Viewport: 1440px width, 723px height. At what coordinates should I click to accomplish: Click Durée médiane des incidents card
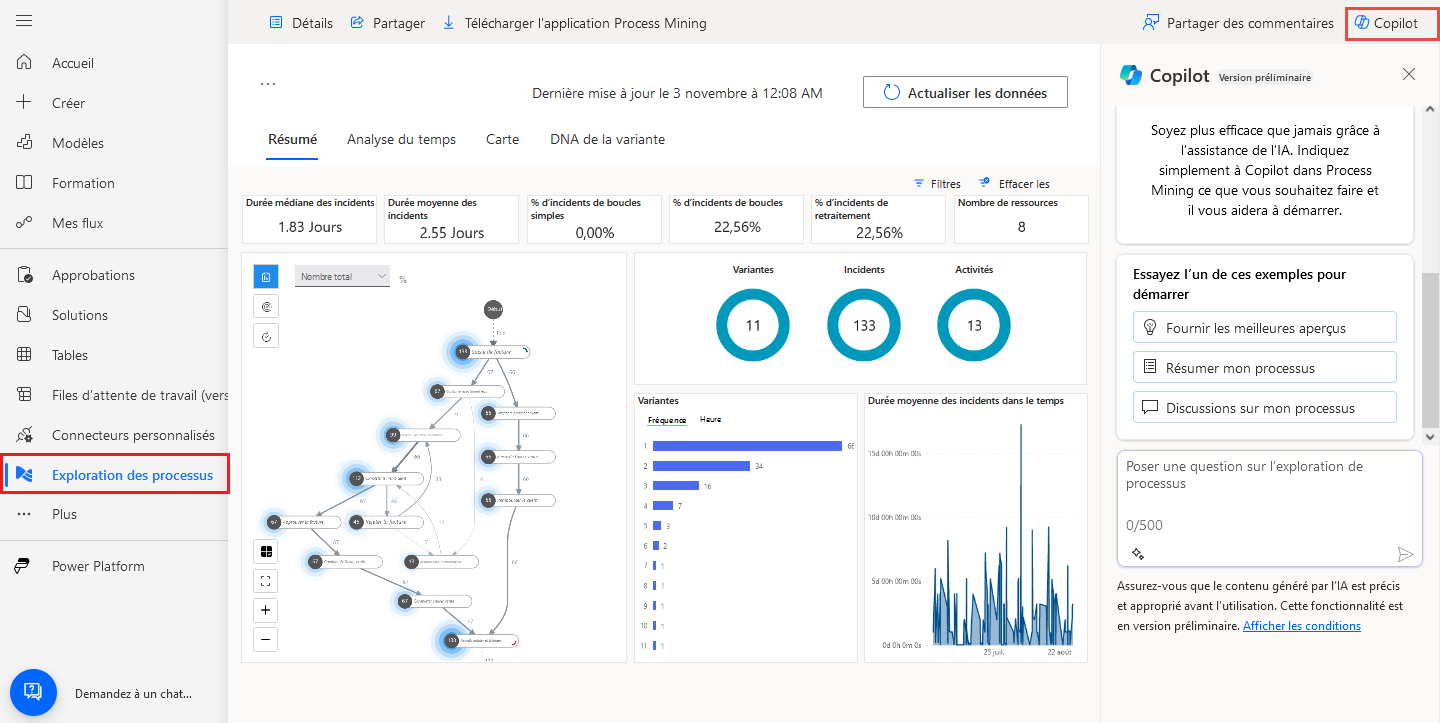pos(310,219)
